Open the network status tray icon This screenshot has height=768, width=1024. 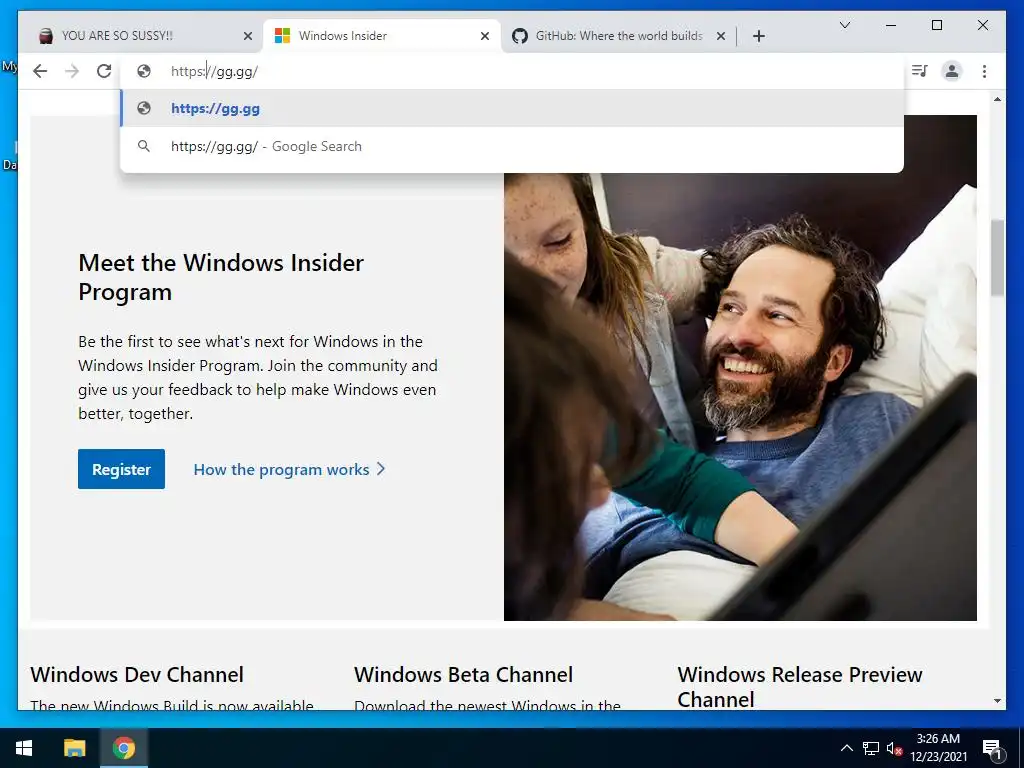871,748
